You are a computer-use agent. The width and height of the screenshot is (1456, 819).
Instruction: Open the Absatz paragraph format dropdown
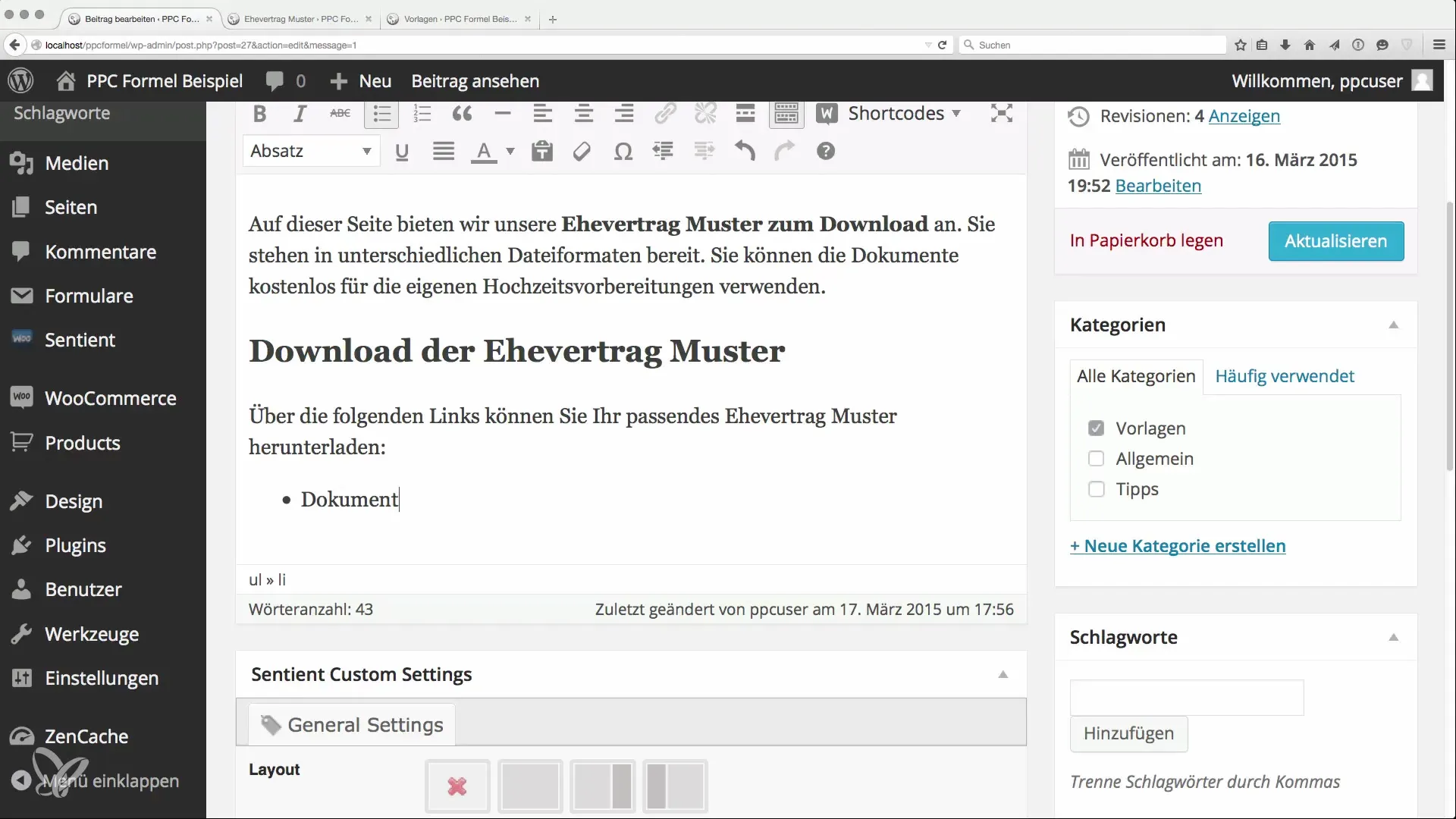pos(311,151)
